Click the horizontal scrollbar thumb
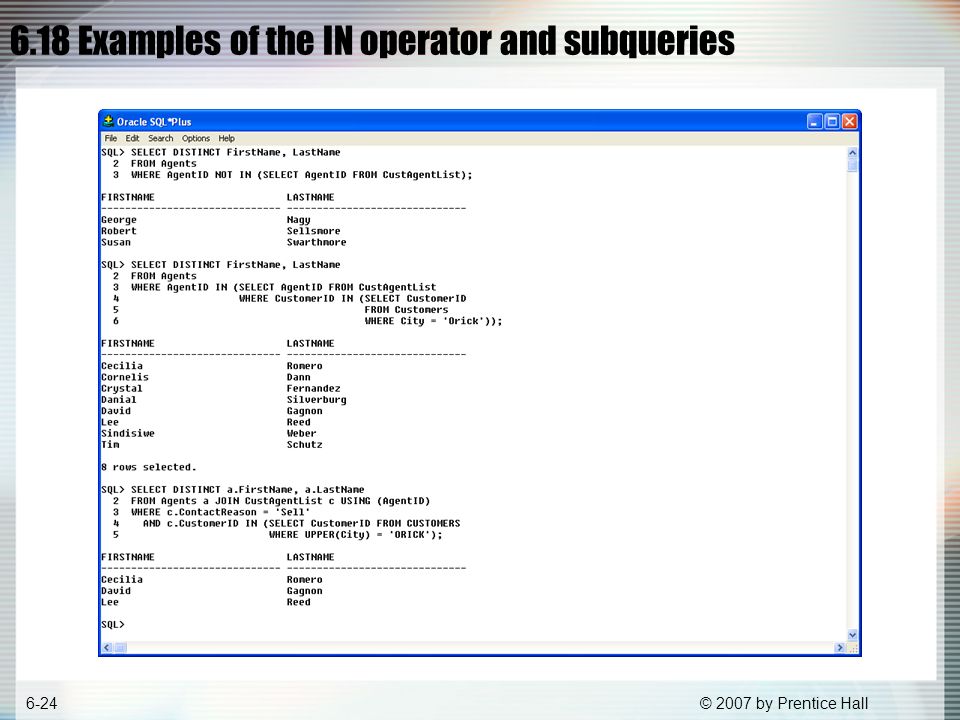 coord(121,648)
